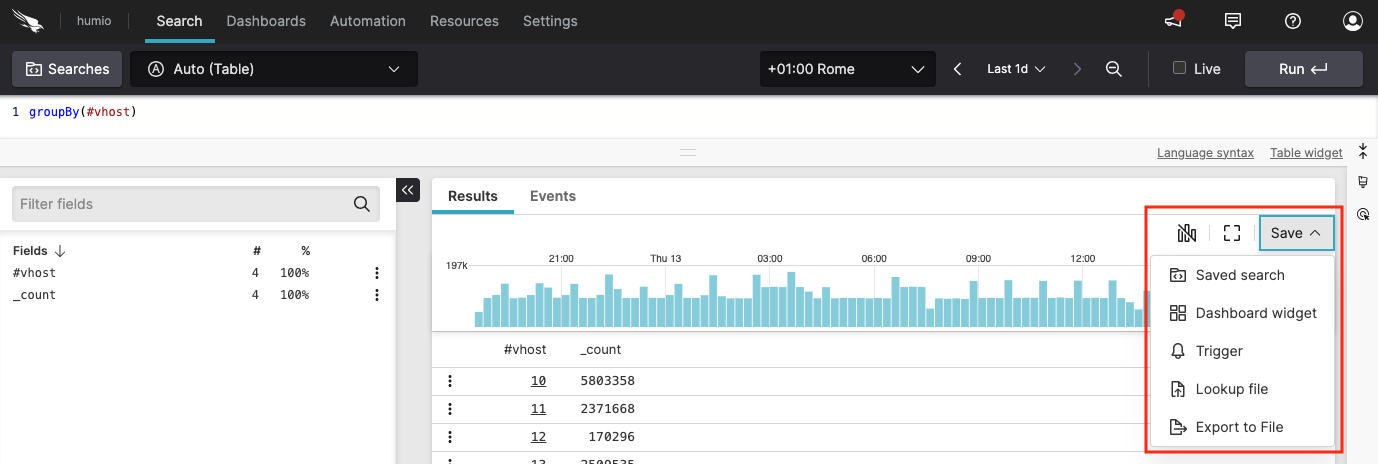Viewport: 1378px width, 464px height.
Task: Open the Dashboards menu
Action: (x=266, y=21)
